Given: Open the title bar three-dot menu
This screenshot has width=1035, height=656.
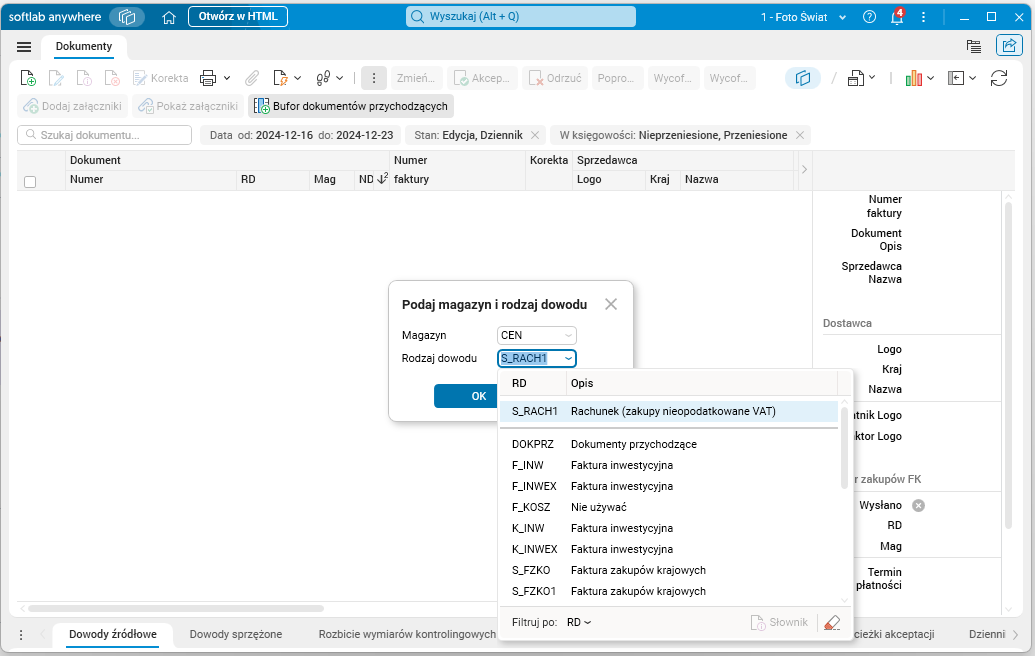Looking at the screenshot, I should [923, 17].
